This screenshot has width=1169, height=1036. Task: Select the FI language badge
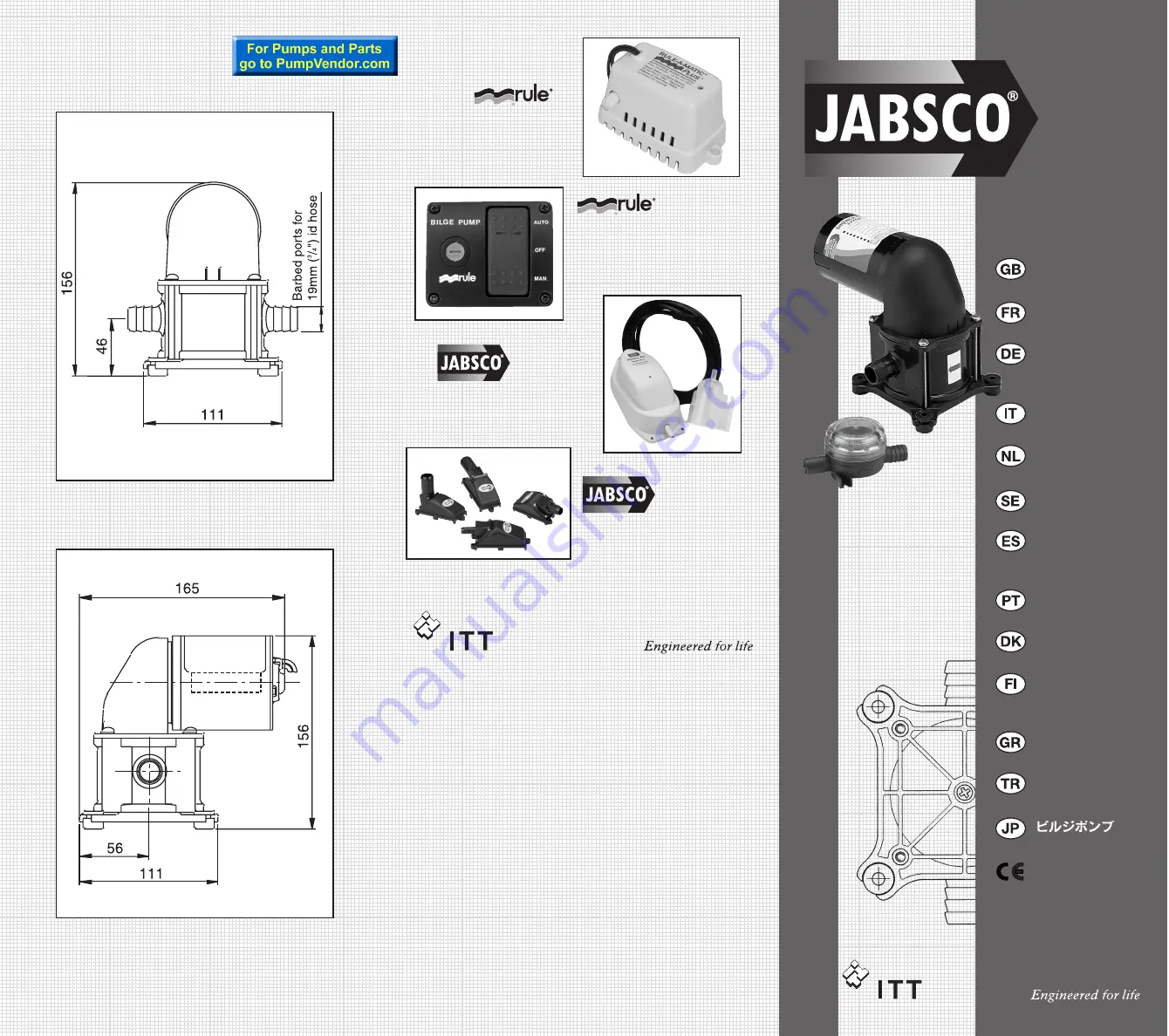click(x=1010, y=685)
